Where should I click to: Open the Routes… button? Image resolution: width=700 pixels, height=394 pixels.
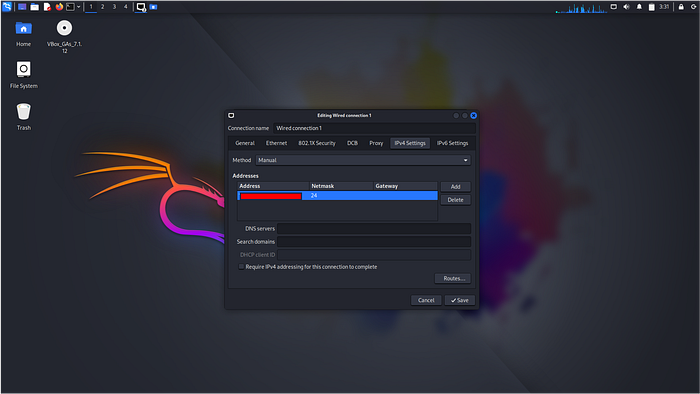pyautogui.click(x=453, y=278)
